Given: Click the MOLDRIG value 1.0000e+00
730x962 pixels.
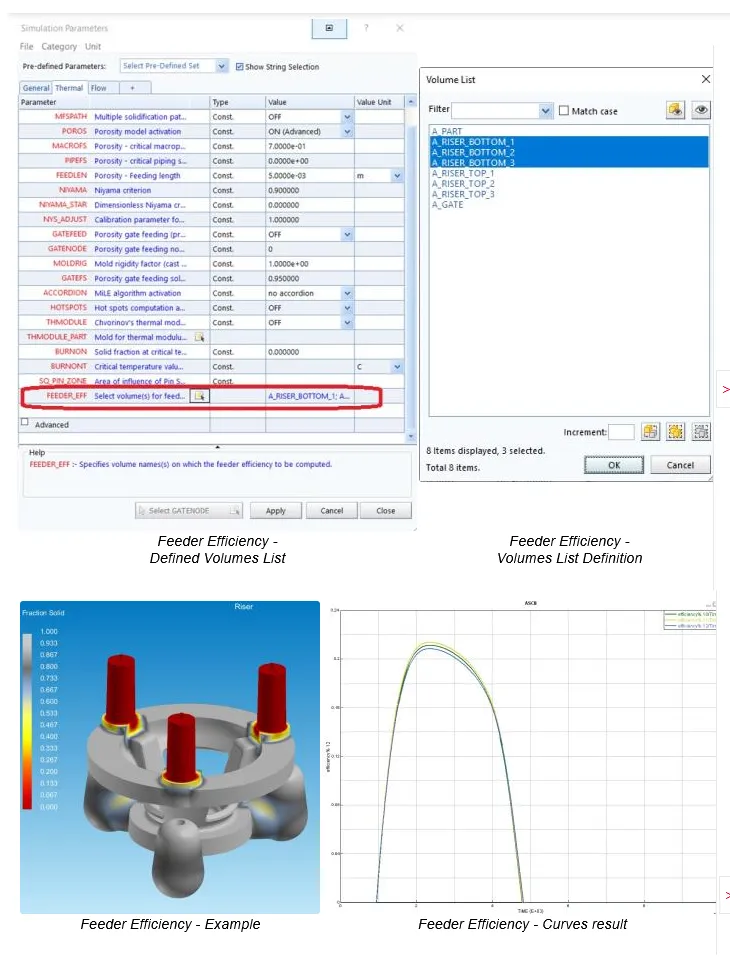Looking at the screenshot, I should [x=309, y=264].
